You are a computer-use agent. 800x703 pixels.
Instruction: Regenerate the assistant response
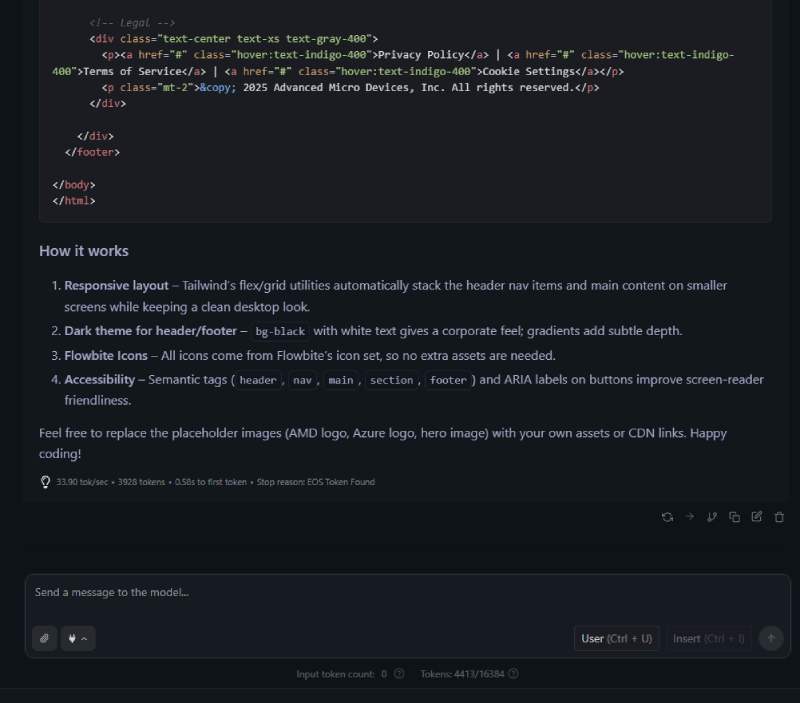point(667,517)
